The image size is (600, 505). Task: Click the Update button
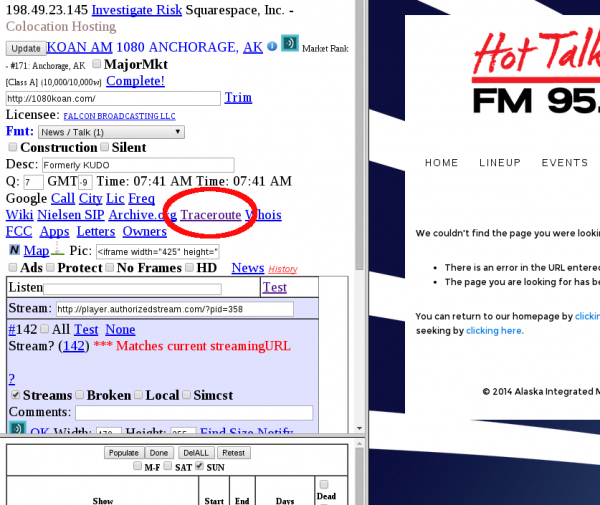pos(26,49)
